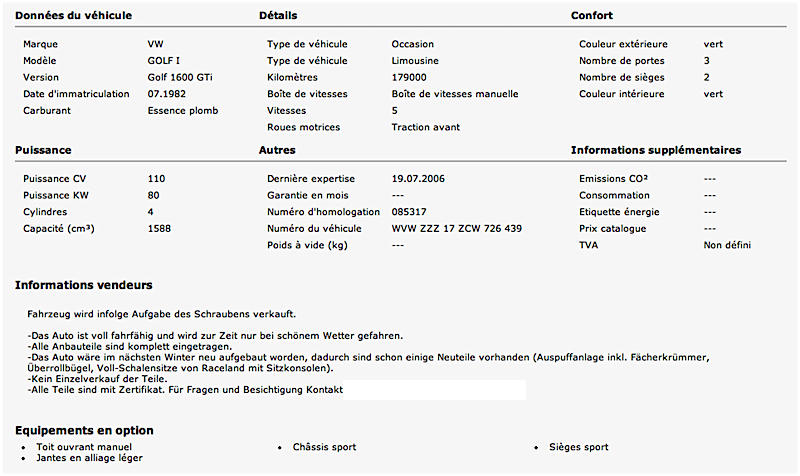Click the "Sièges sport" option
The height and width of the screenshot is (476, 800).
[579, 447]
